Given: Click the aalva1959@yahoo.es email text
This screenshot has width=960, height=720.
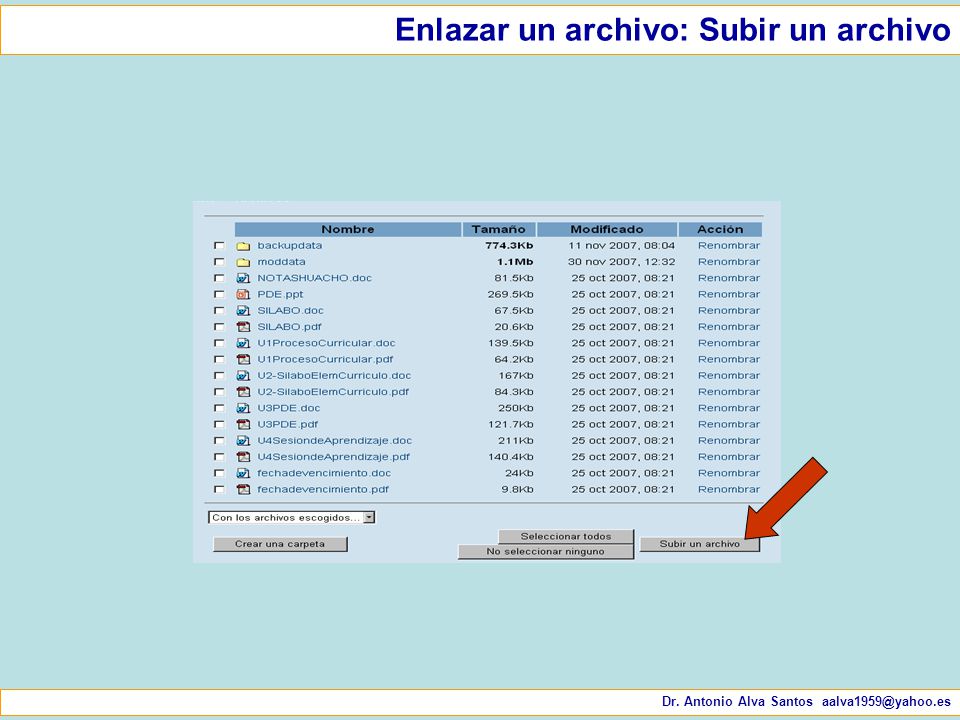Looking at the screenshot, I should point(886,702).
